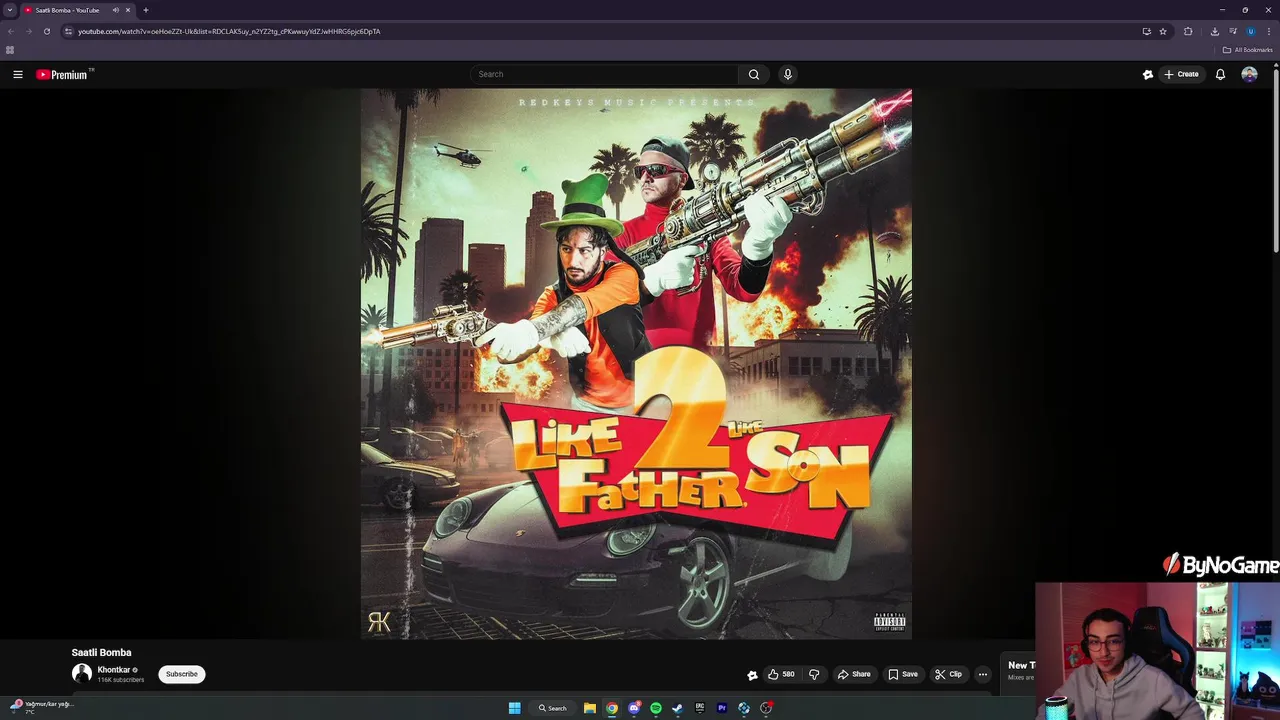
Task: Open Windows taskbar Search box
Action: pos(553,708)
